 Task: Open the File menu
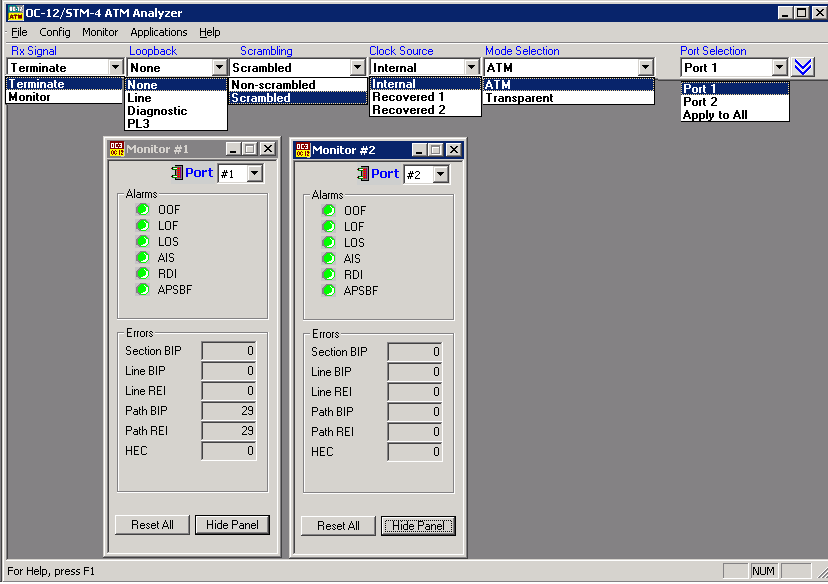pos(19,32)
